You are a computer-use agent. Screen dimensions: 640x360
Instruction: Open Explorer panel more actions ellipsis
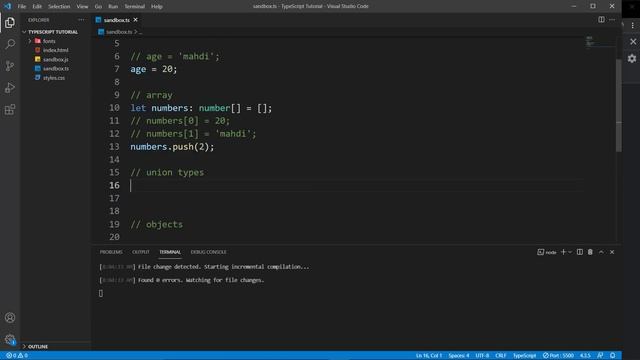[81, 20]
